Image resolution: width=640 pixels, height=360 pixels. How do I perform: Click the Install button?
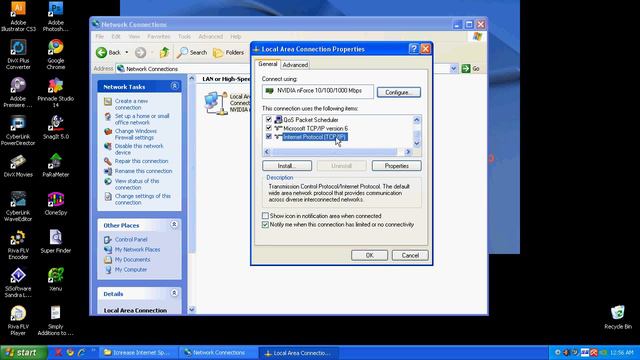tap(287, 166)
